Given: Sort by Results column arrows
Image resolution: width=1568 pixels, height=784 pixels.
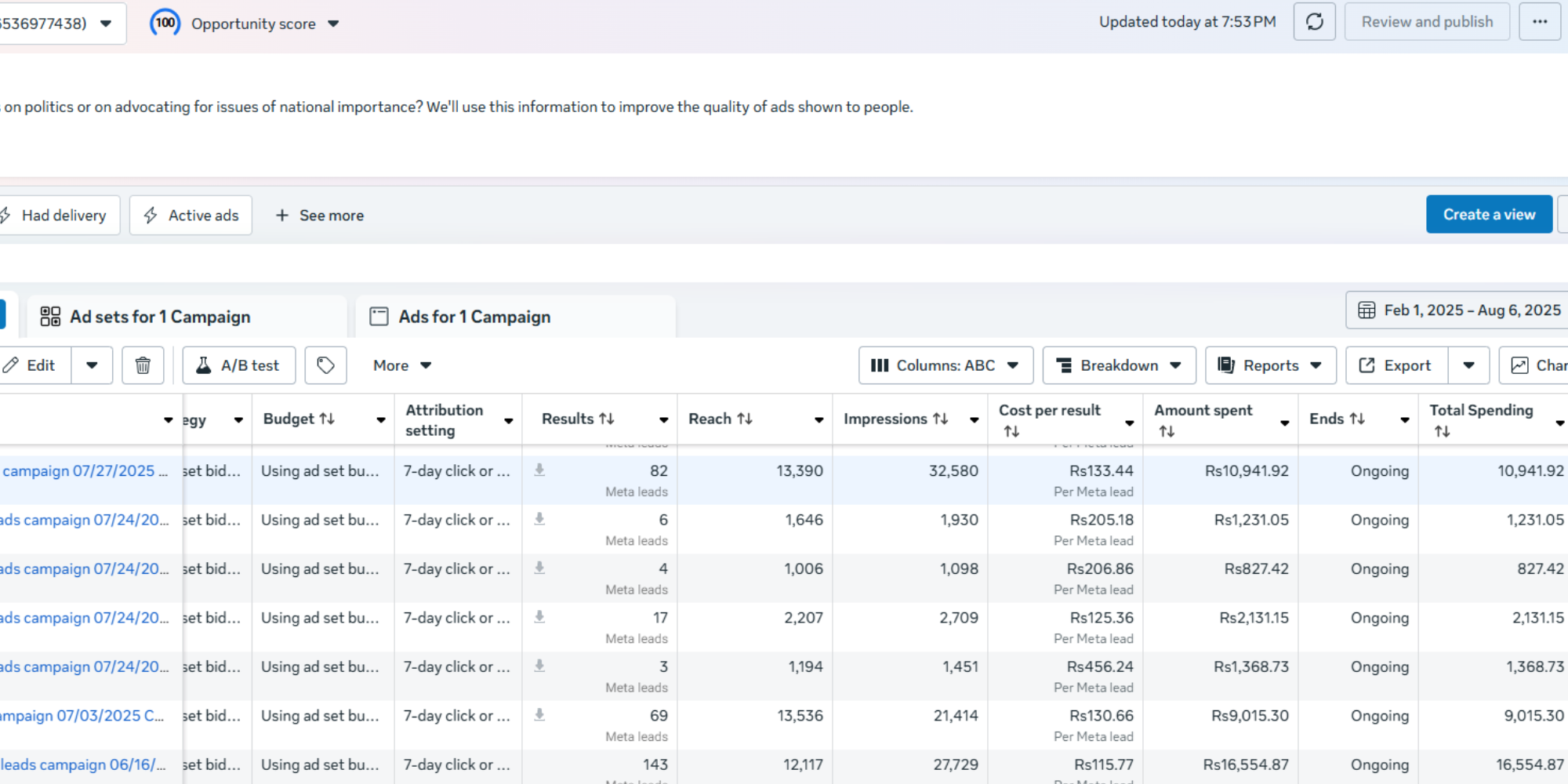Looking at the screenshot, I should point(606,419).
